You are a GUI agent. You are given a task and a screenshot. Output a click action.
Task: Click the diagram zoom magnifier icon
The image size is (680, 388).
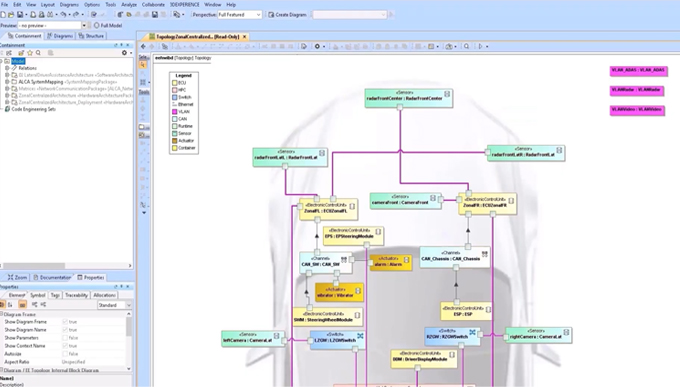467,46
